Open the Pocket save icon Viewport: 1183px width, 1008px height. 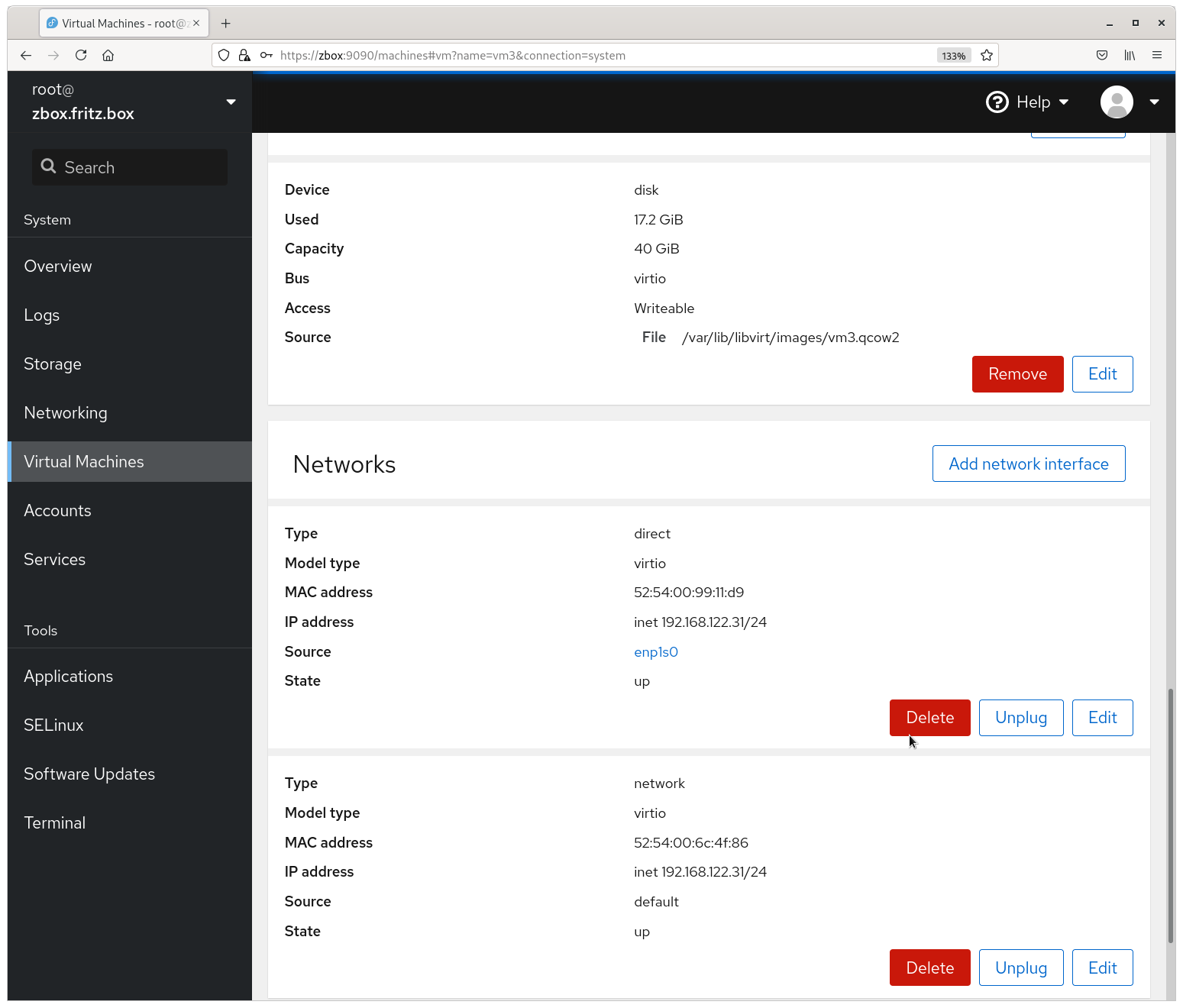tap(1102, 55)
